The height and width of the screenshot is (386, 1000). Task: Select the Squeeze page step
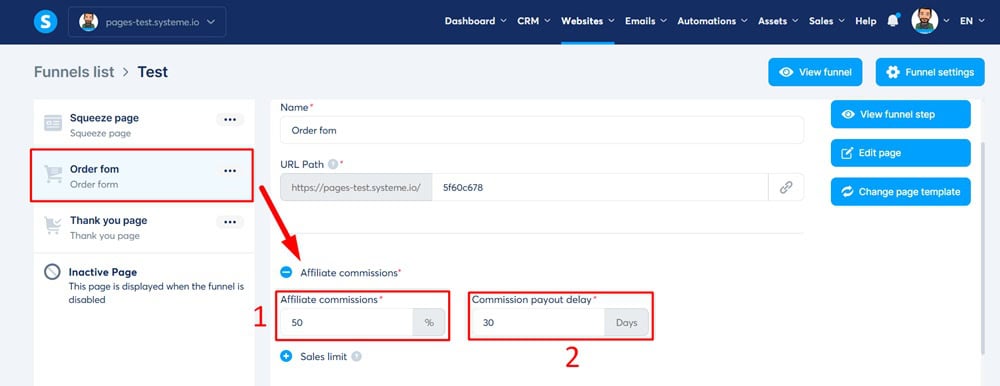pos(144,125)
